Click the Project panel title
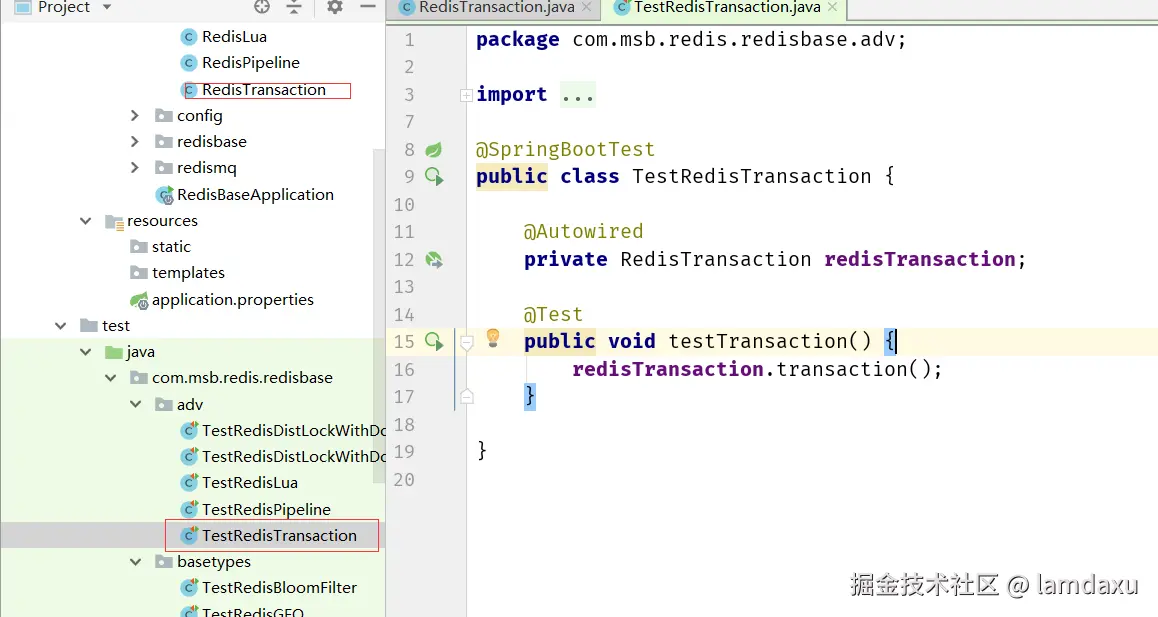 [64, 7]
